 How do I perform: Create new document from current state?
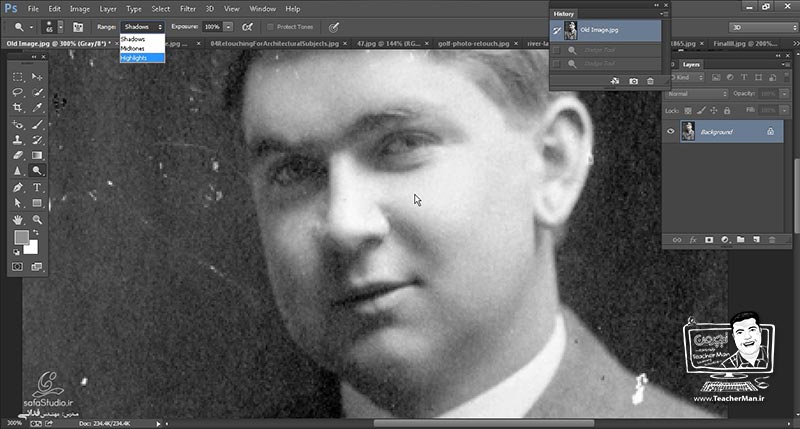tap(615, 81)
